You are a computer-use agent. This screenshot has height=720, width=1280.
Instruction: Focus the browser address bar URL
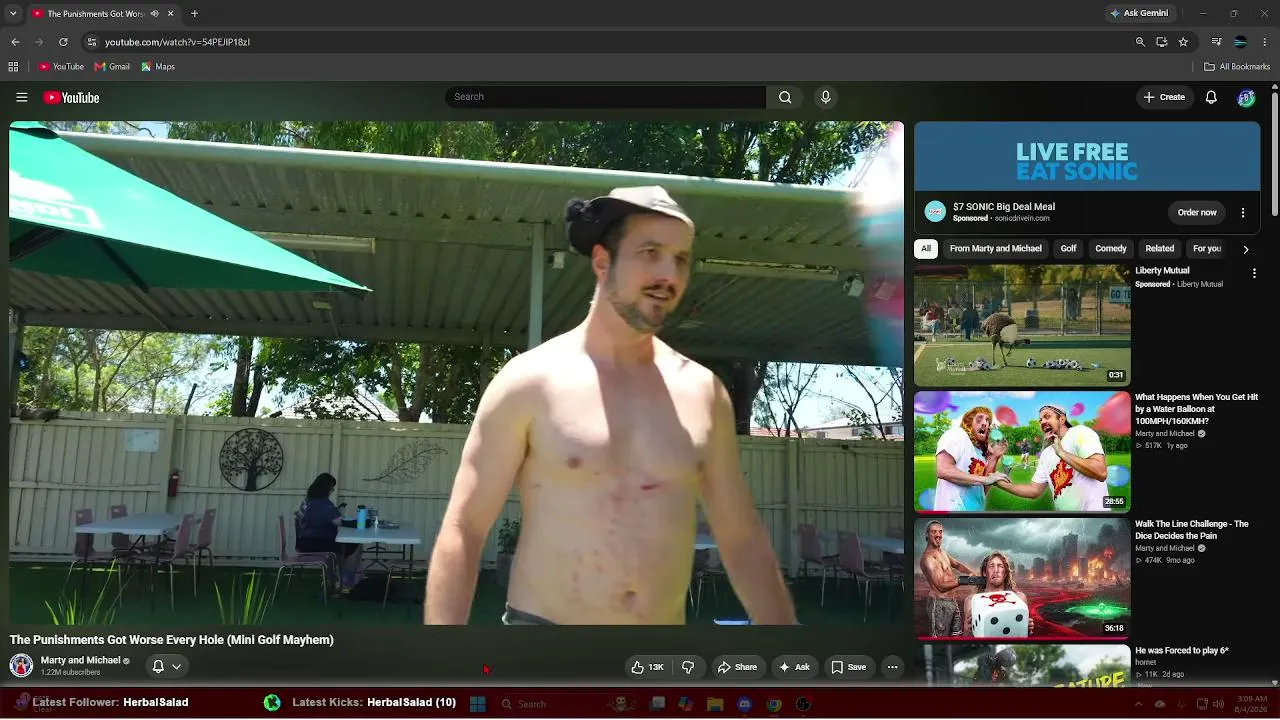177,42
